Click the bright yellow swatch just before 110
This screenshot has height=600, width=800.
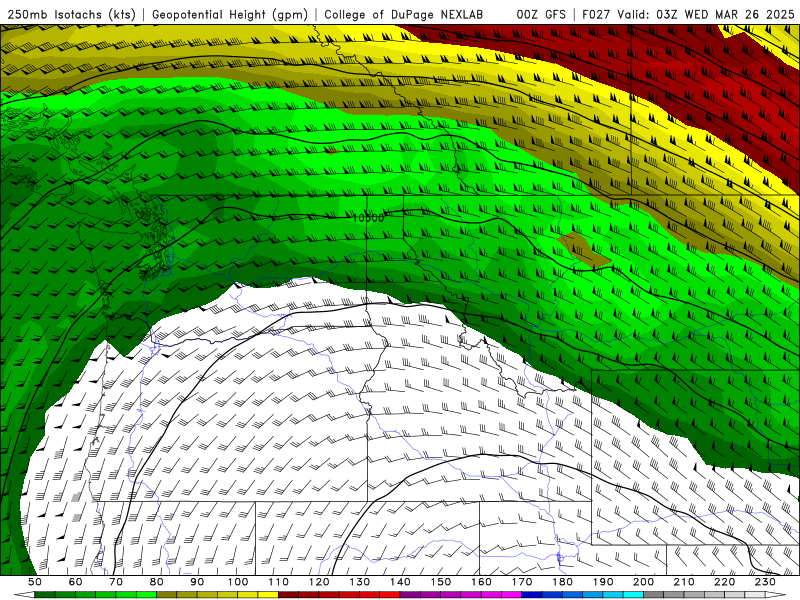click(268, 594)
